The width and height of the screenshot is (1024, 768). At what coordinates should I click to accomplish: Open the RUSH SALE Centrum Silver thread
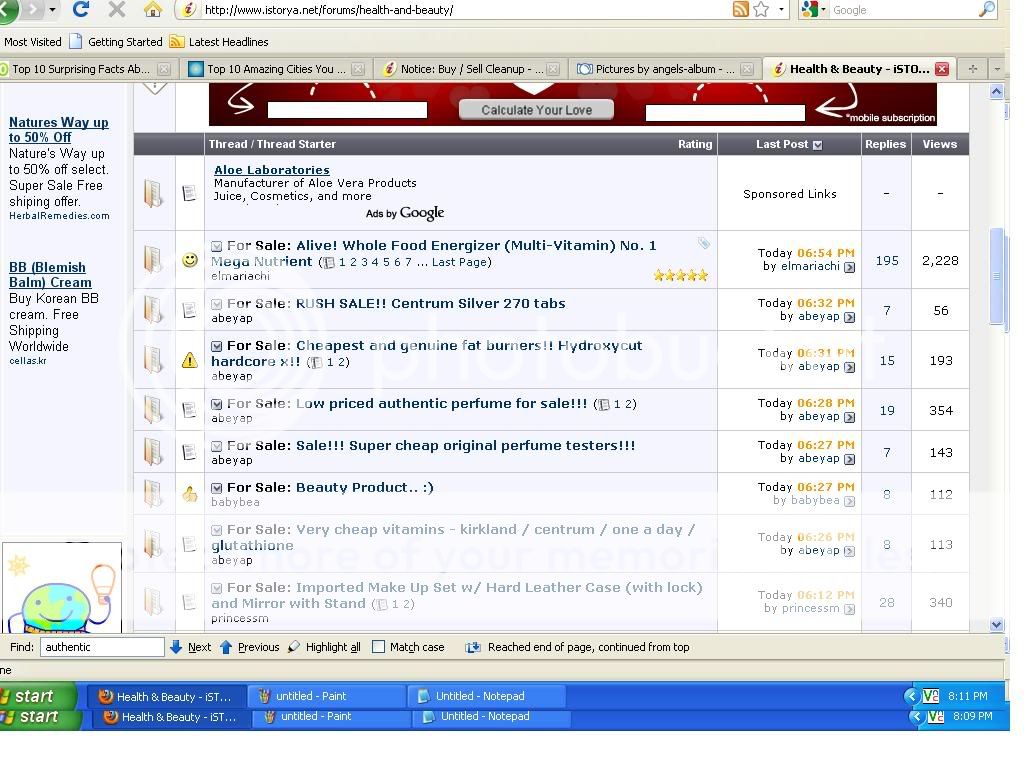tap(430, 303)
